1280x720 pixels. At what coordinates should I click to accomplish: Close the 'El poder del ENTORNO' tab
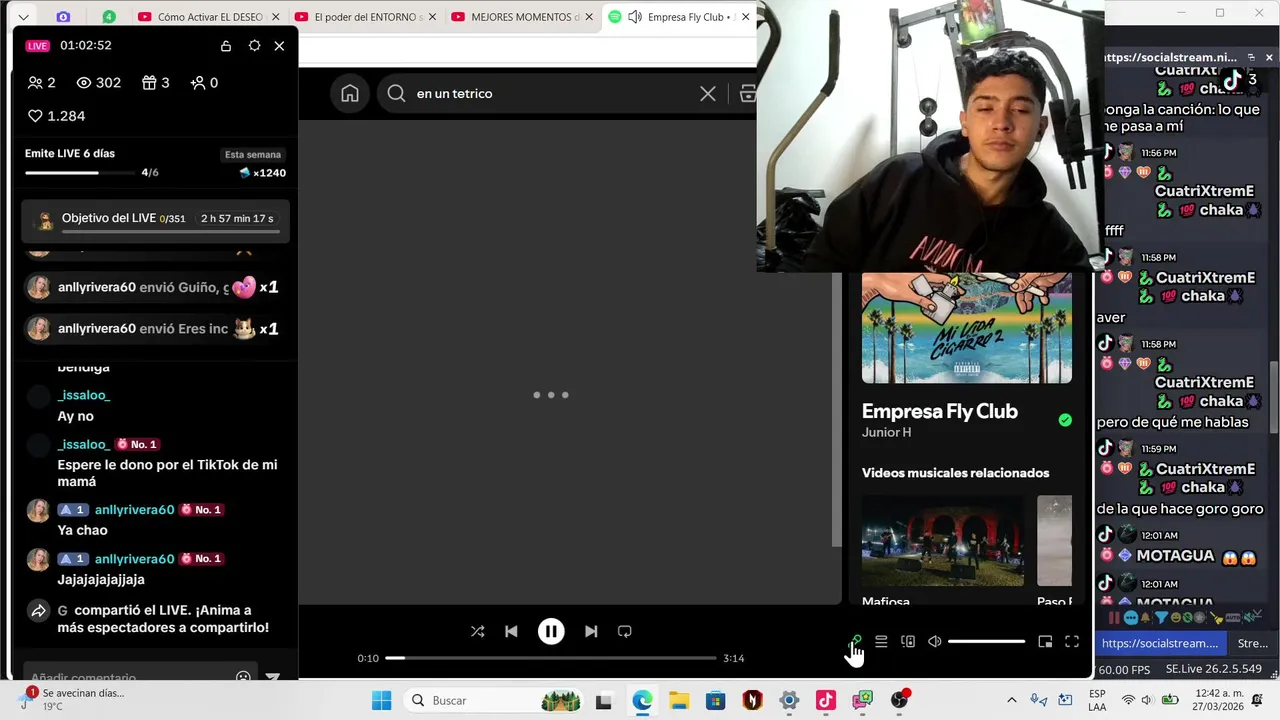coord(433,17)
